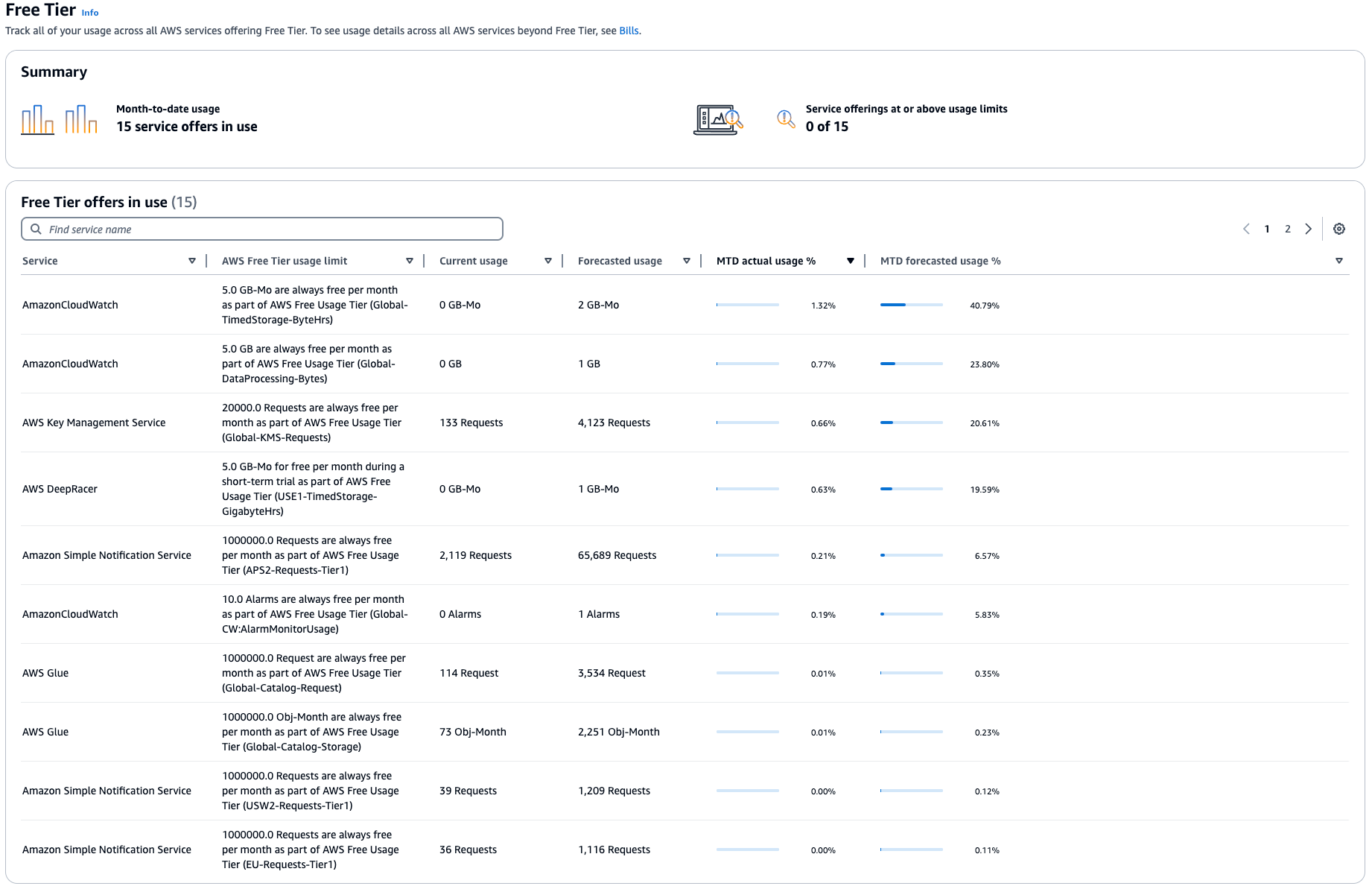Click the 6.57% forecasted usage value
The width and height of the screenshot is (1372, 889).
click(x=987, y=556)
